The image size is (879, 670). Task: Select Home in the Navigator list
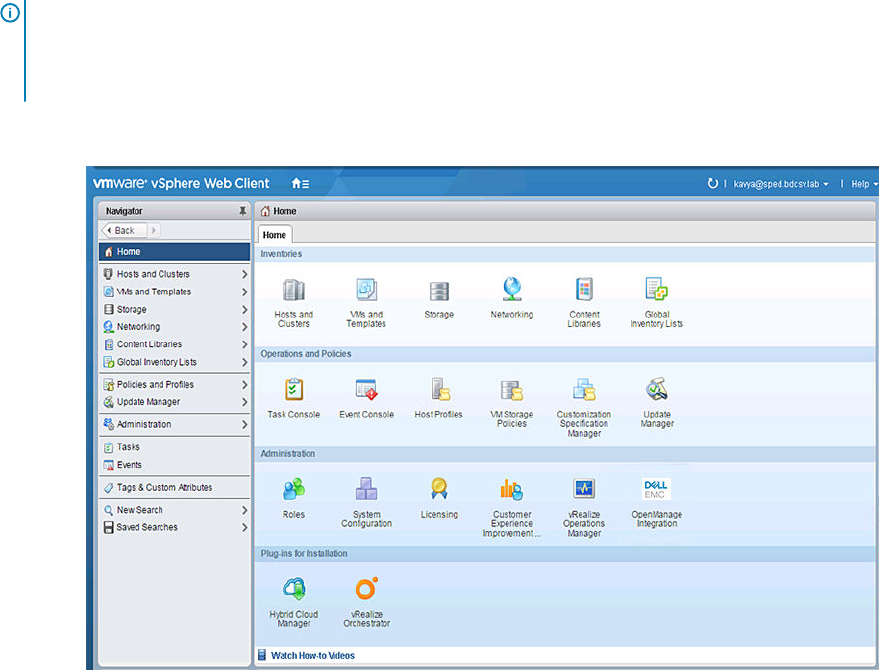click(174, 252)
